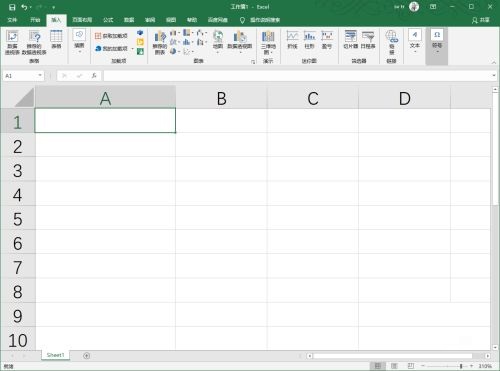Insert a Column sparkline (柱形)
This screenshot has height=371, width=500.
pos(310,40)
